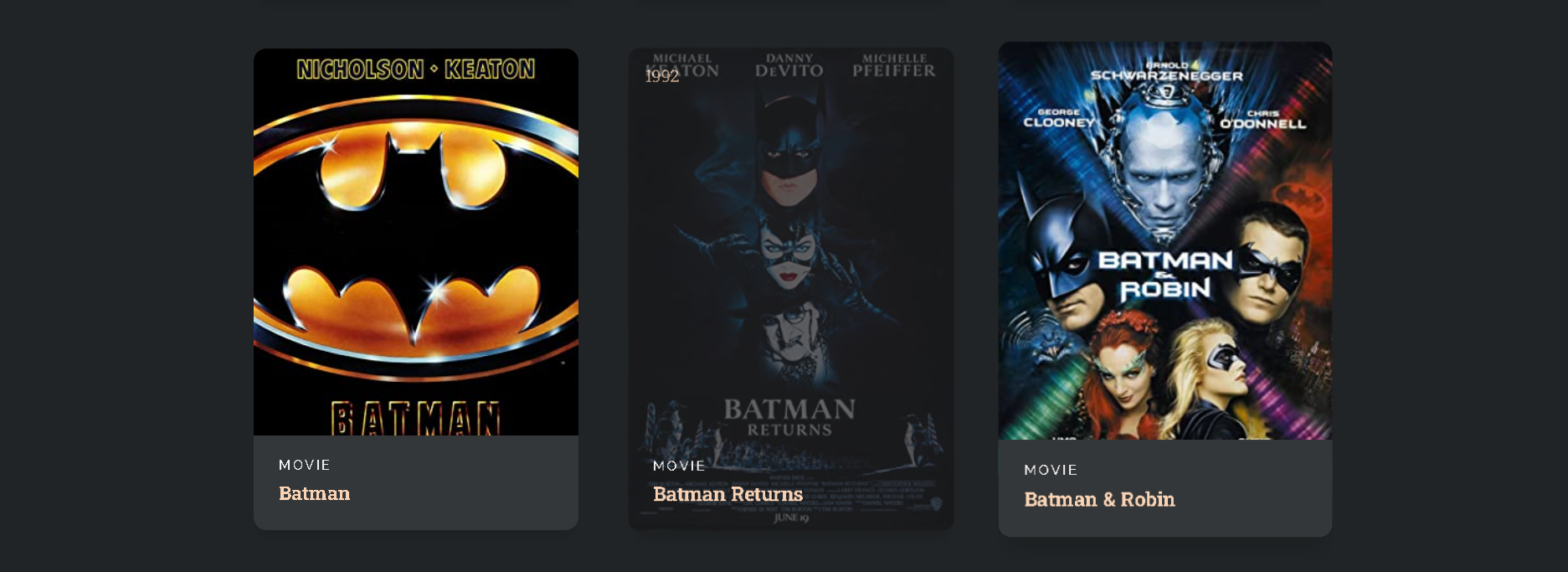Click MOVIE label above Batman Returns title

[x=679, y=466]
